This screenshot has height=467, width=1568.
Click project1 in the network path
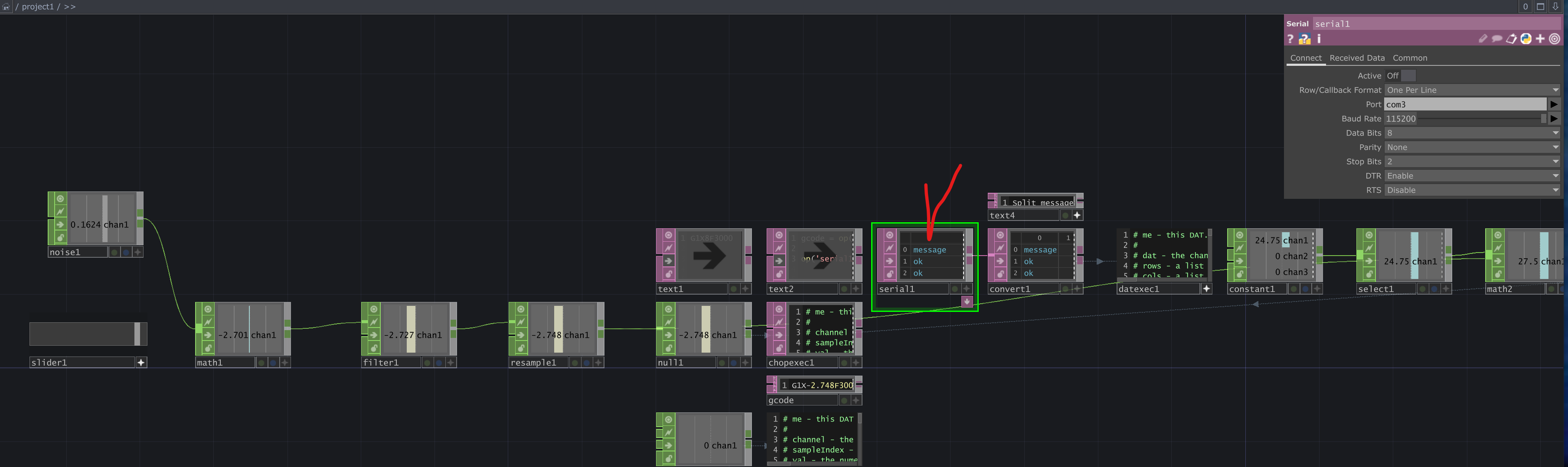[x=38, y=6]
